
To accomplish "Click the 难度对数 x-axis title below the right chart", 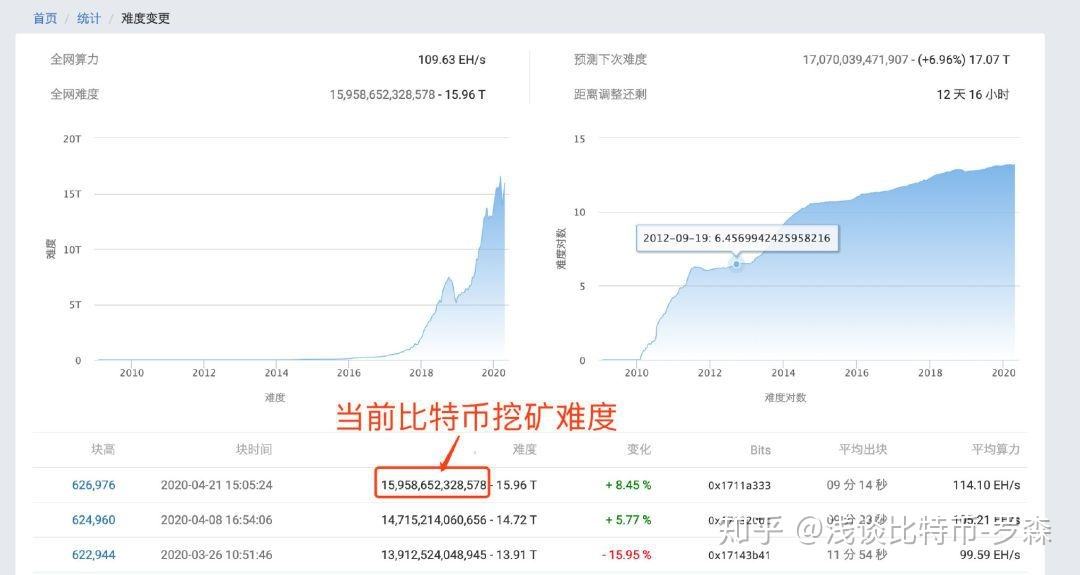I will pos(785,397).
